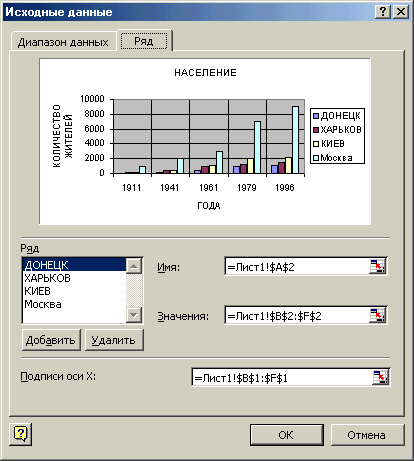Click the chart title НАСЕЛЕНИЕ in preview

tap(205, 73)
